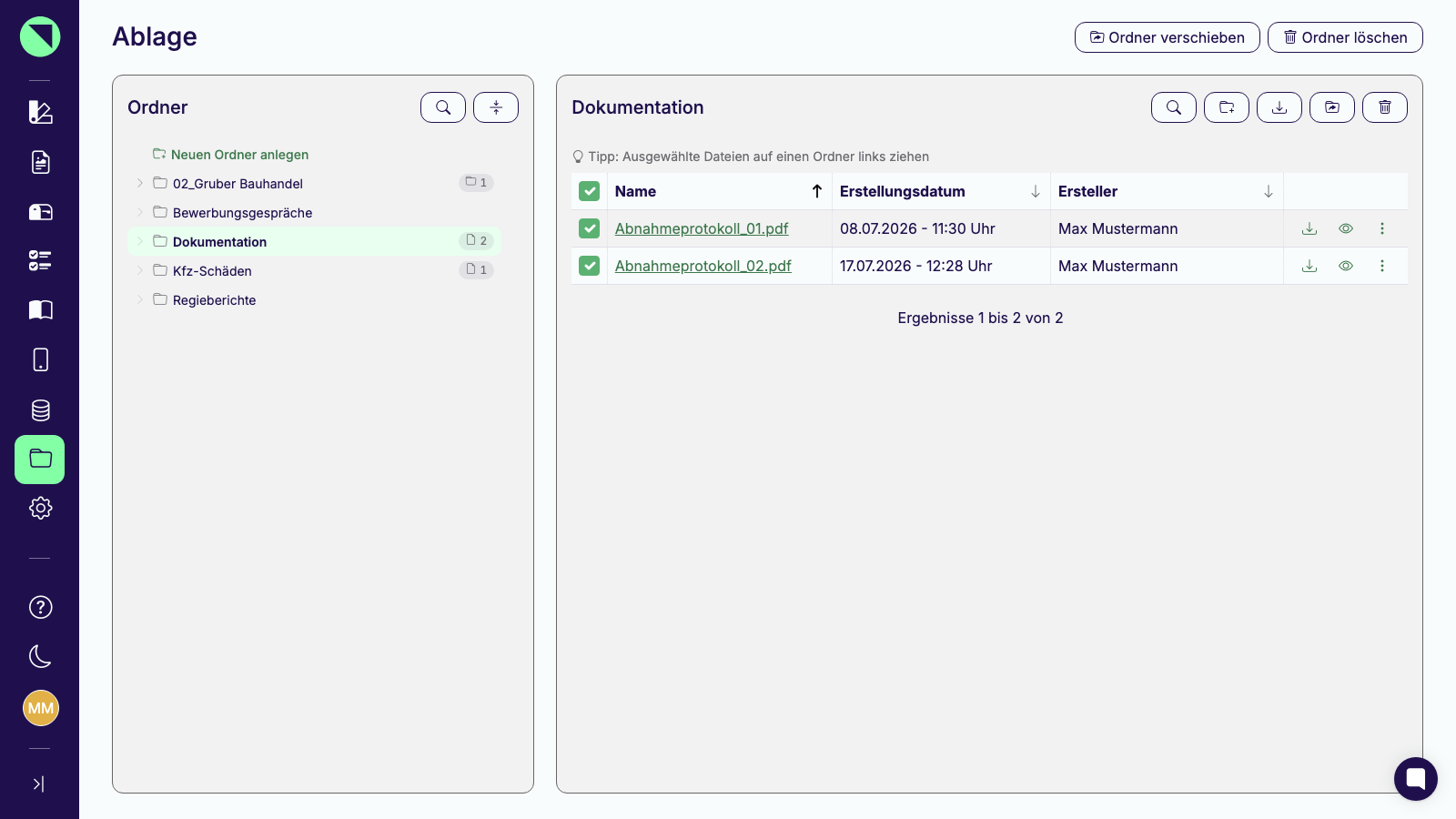The height and width of the screenshot is (819, 1456).
Task: Open Abnahmeprotokoll_02.pdf link
Action: point(703,266)
